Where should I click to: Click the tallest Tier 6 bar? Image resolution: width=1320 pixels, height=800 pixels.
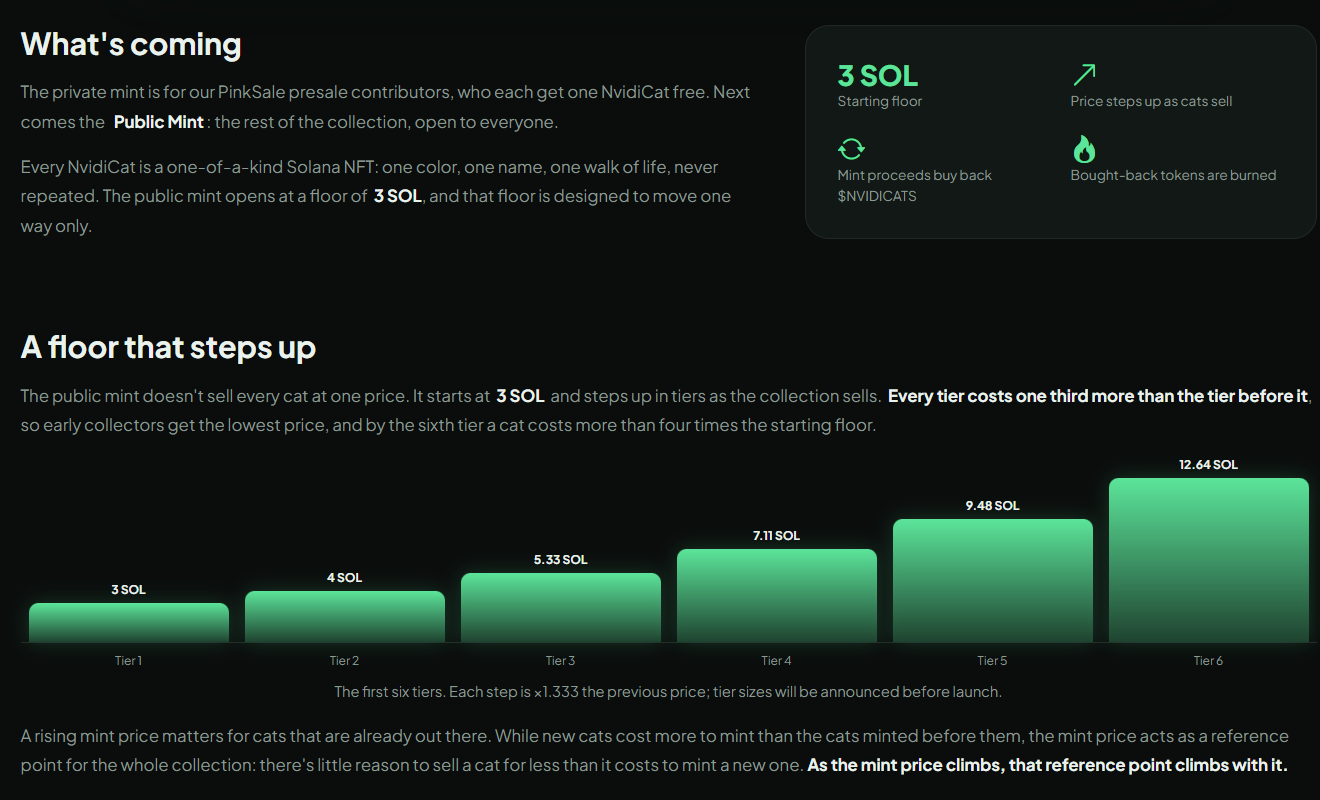(x=1209, y=560)
